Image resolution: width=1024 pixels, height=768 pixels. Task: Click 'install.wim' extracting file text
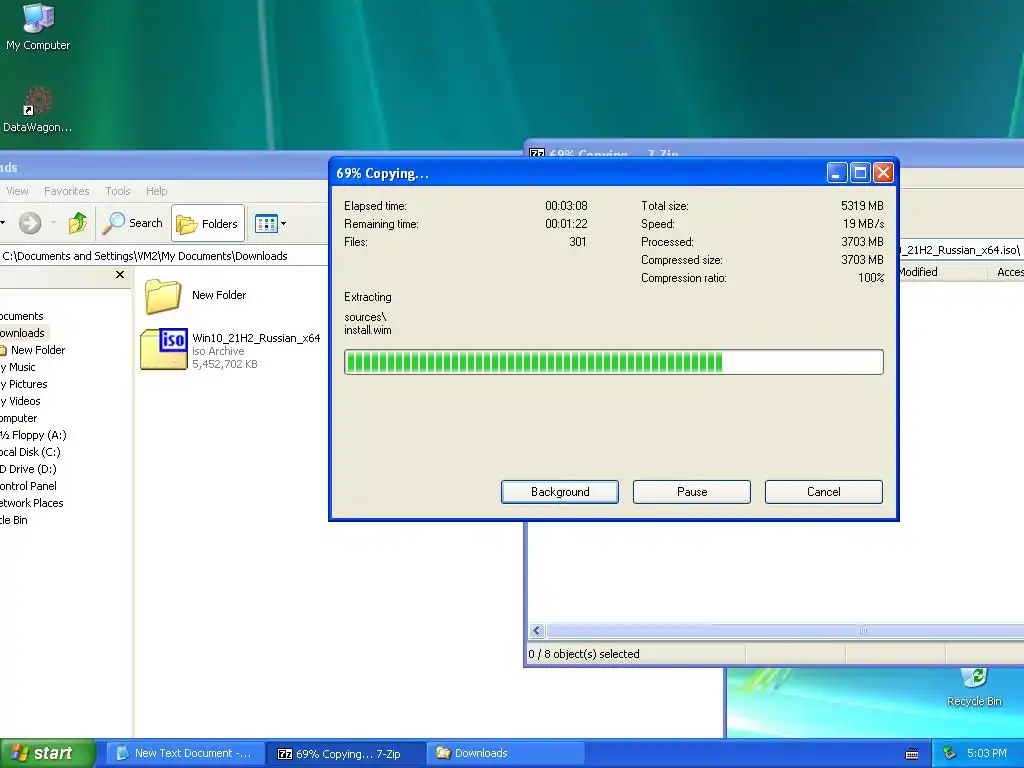[x=368, y=330]
